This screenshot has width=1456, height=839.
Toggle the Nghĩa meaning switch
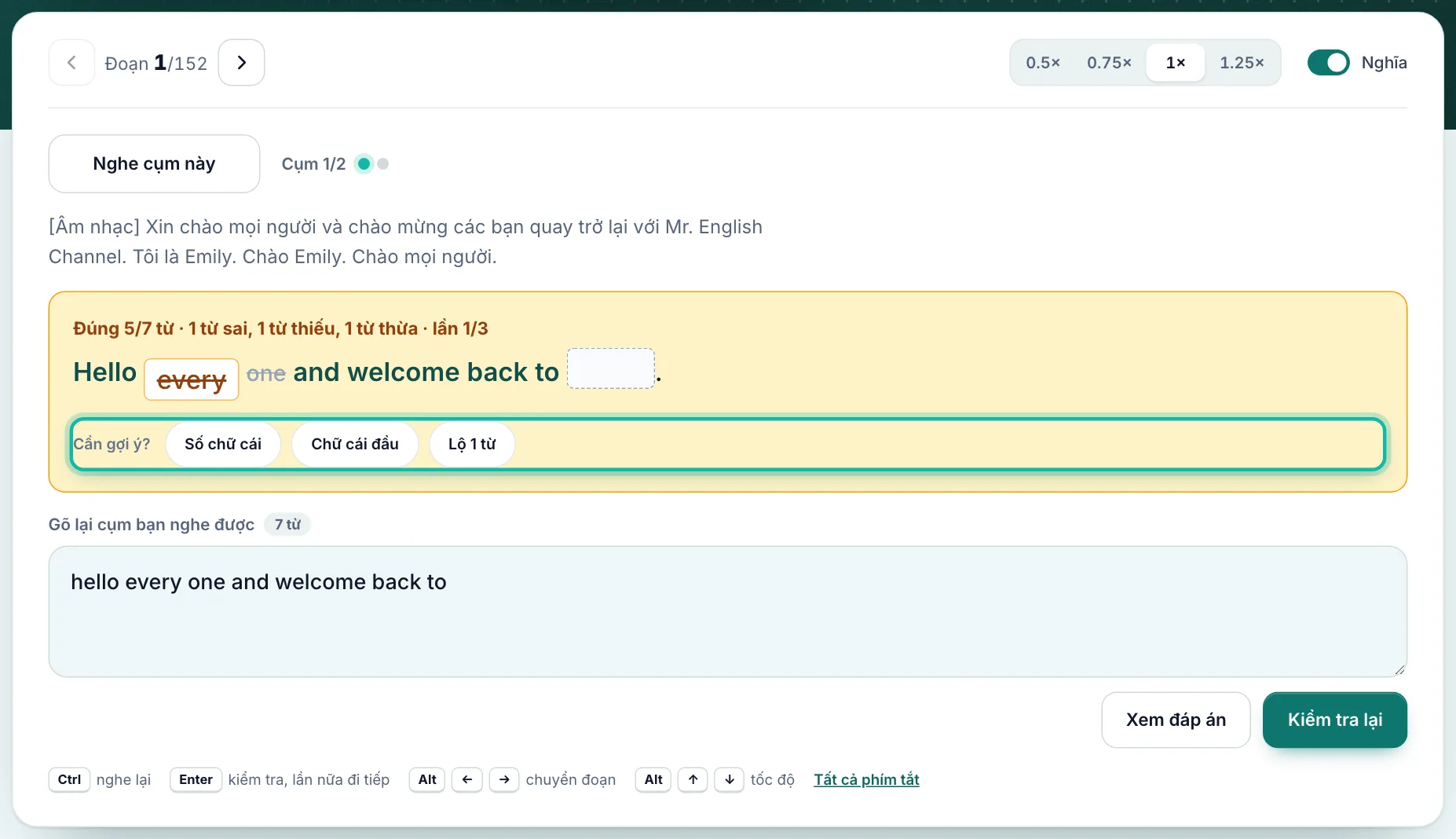coord(1328,63)
